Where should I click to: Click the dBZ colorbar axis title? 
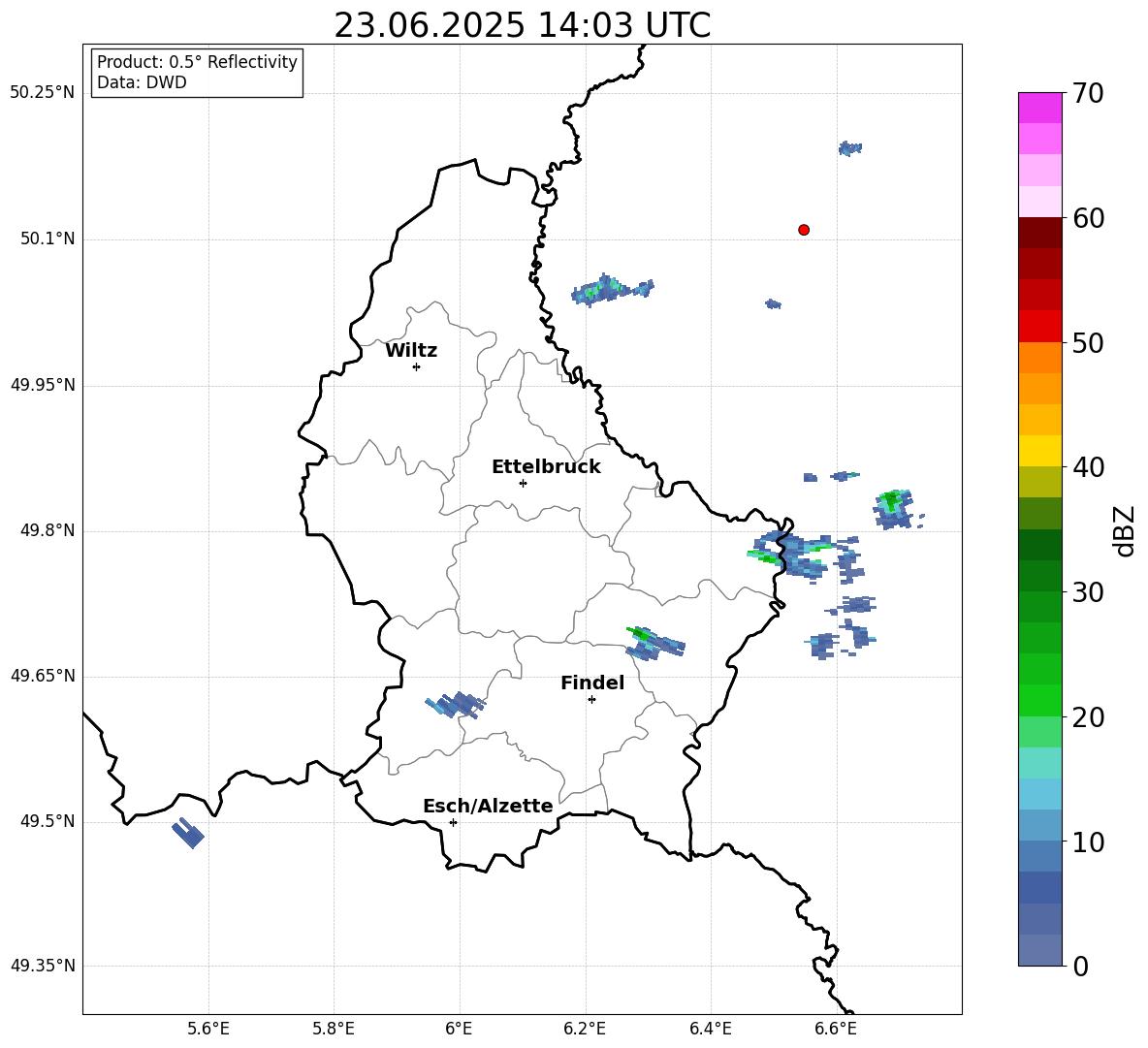[1124, 530]
